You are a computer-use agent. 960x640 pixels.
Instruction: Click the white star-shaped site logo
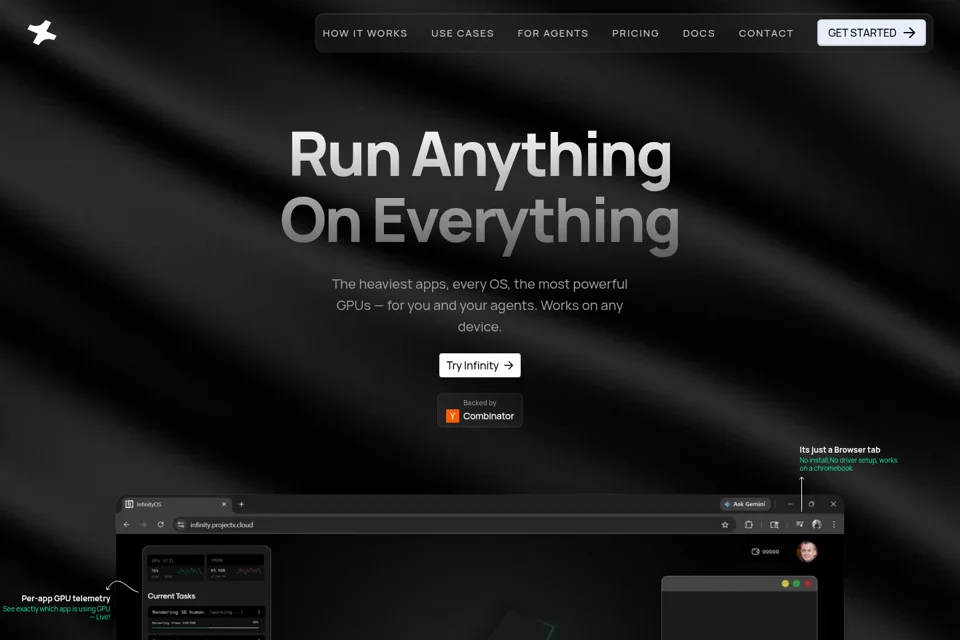point(42,32)
